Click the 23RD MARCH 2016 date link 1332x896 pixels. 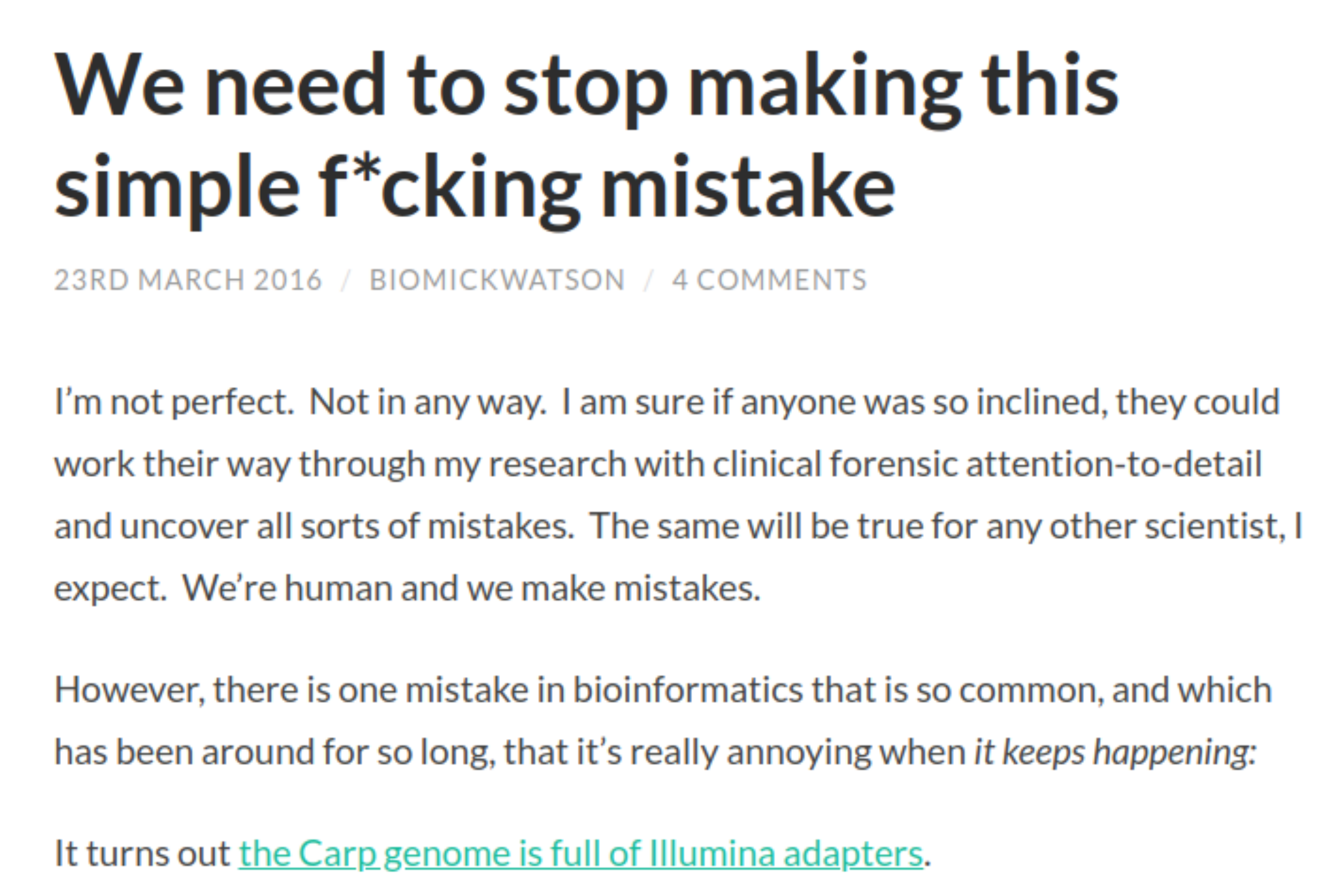point(188,280)
